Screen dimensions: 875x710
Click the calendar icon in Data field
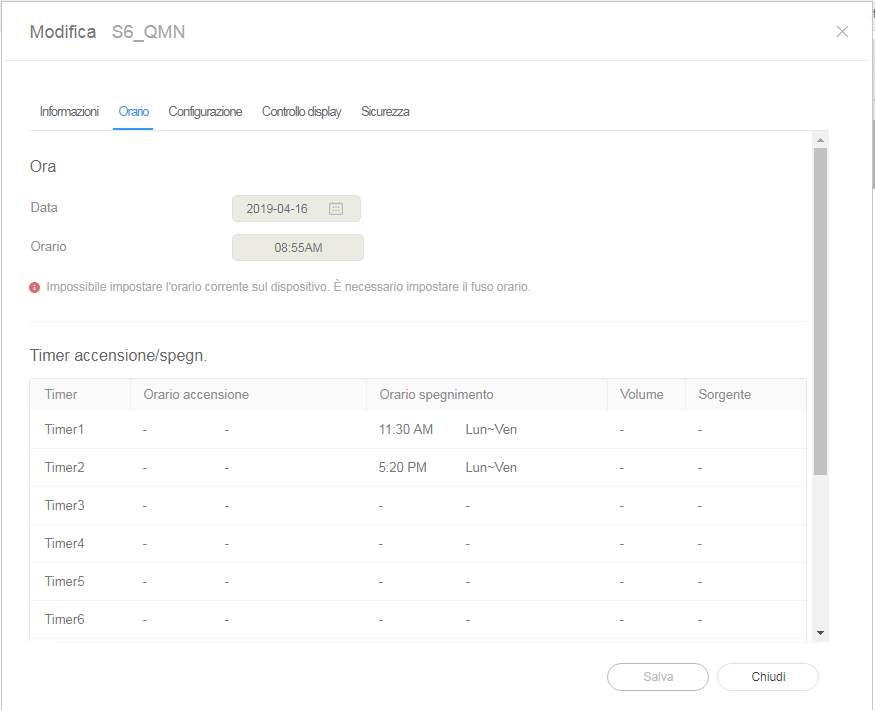coord(336,209)
